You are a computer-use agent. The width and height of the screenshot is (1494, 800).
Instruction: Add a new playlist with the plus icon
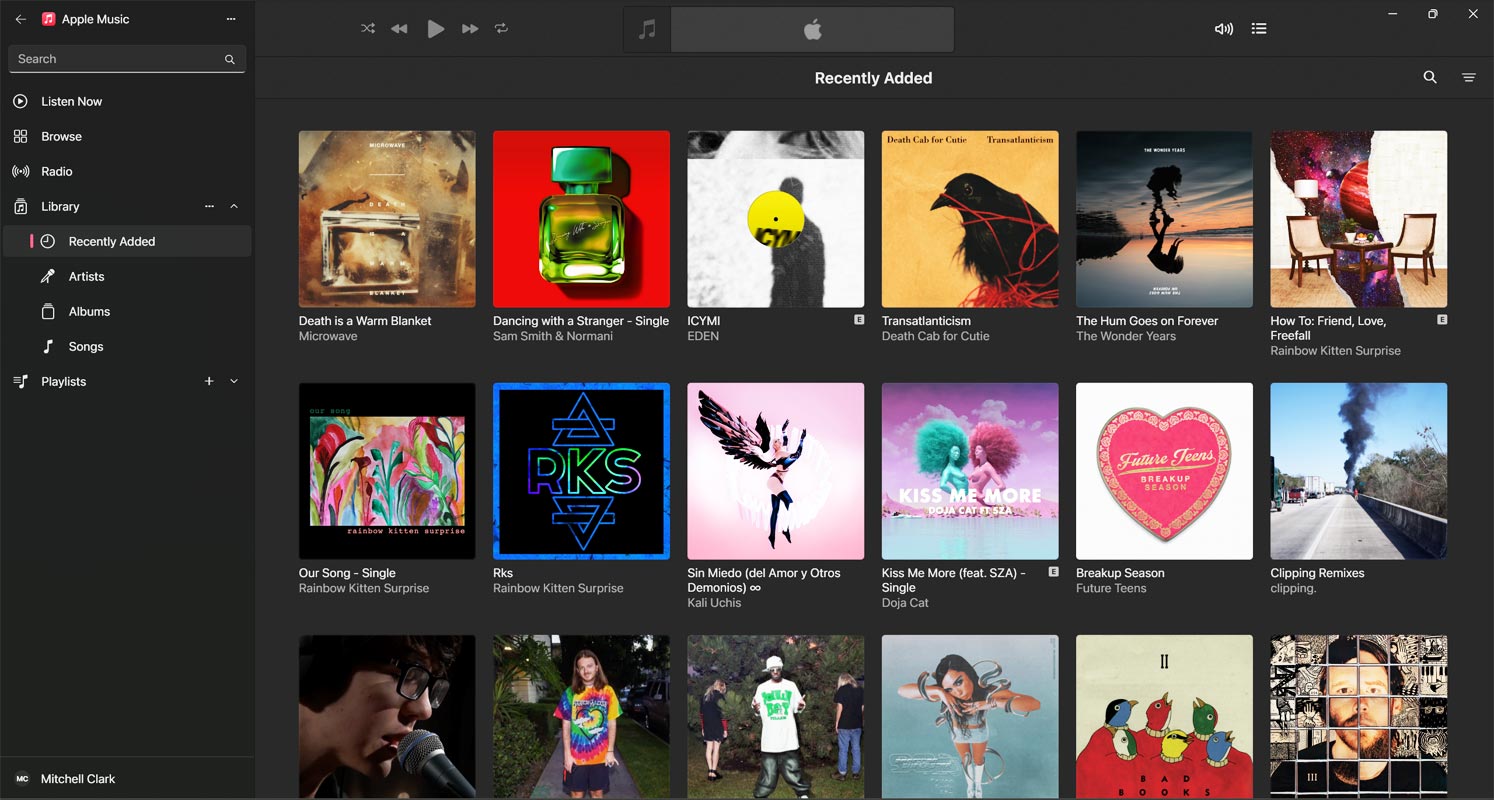point(209,381)
